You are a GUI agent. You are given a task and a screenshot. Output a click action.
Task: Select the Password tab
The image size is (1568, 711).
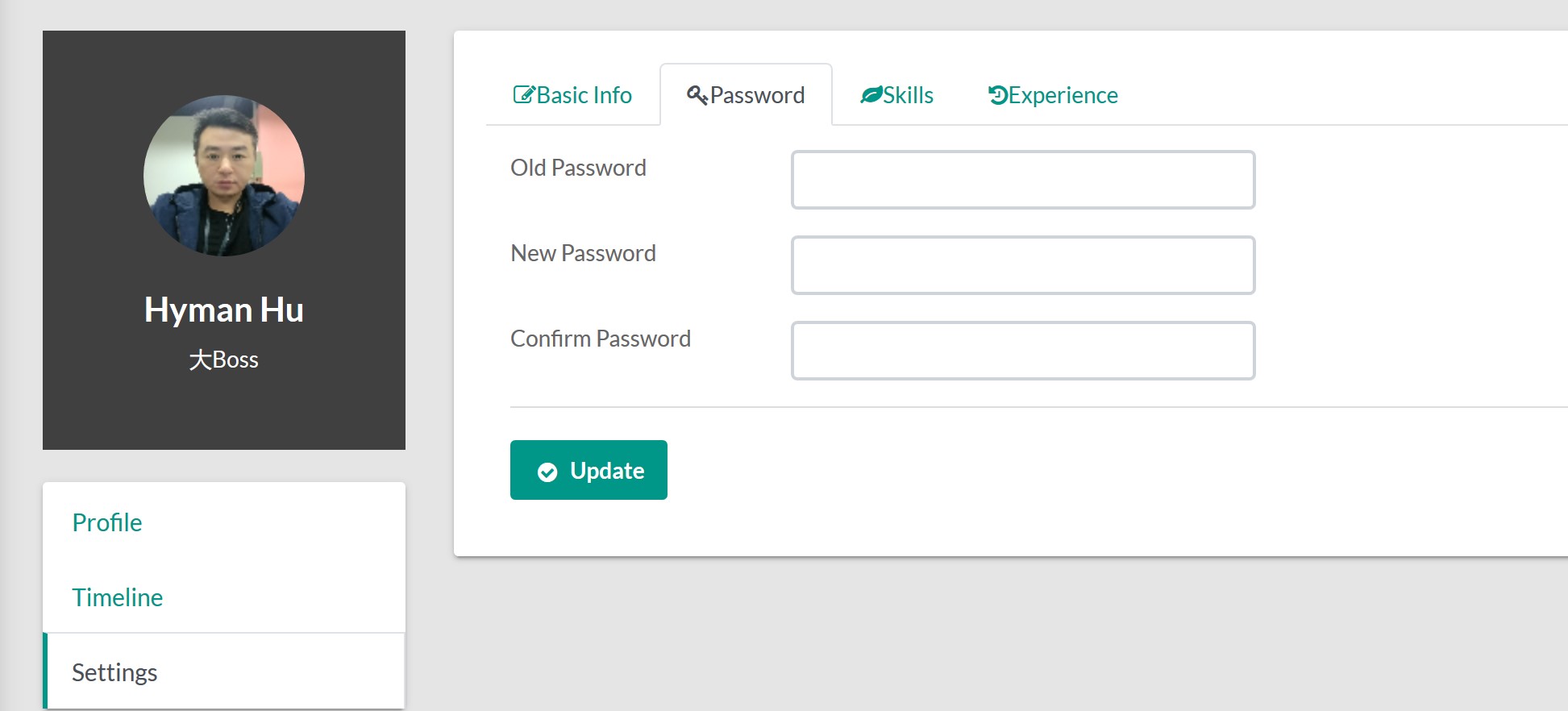coord(746,95)
